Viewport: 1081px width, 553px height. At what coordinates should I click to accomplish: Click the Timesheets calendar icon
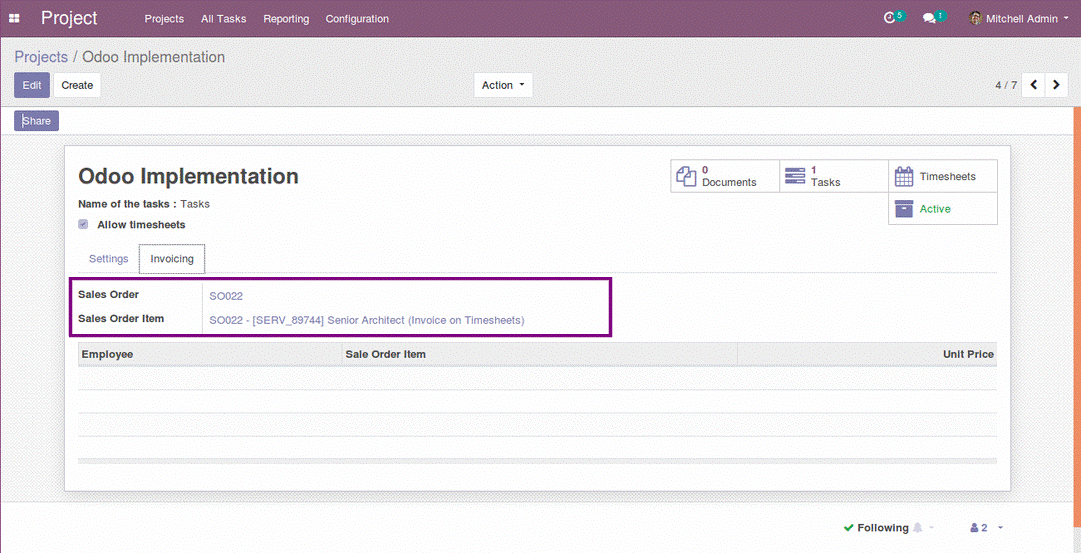point(904,177)
